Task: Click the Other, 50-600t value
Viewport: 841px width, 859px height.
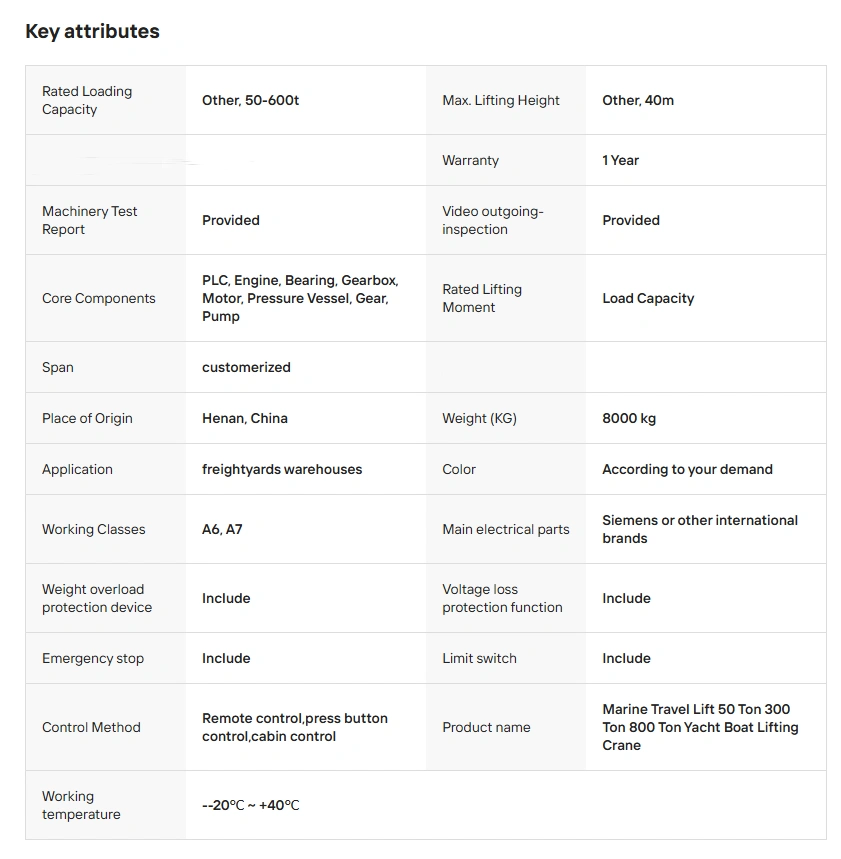Action: click(x=250, y=100)
